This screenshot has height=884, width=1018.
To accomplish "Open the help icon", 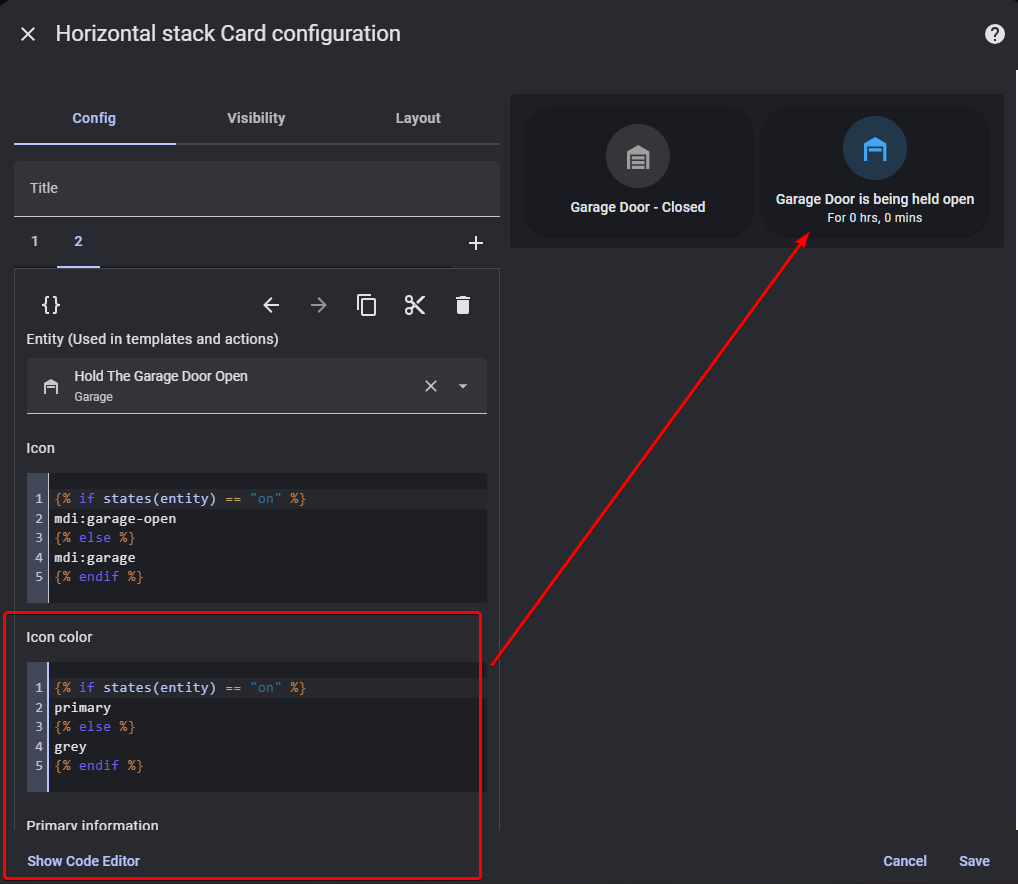I will pos(994,34).
